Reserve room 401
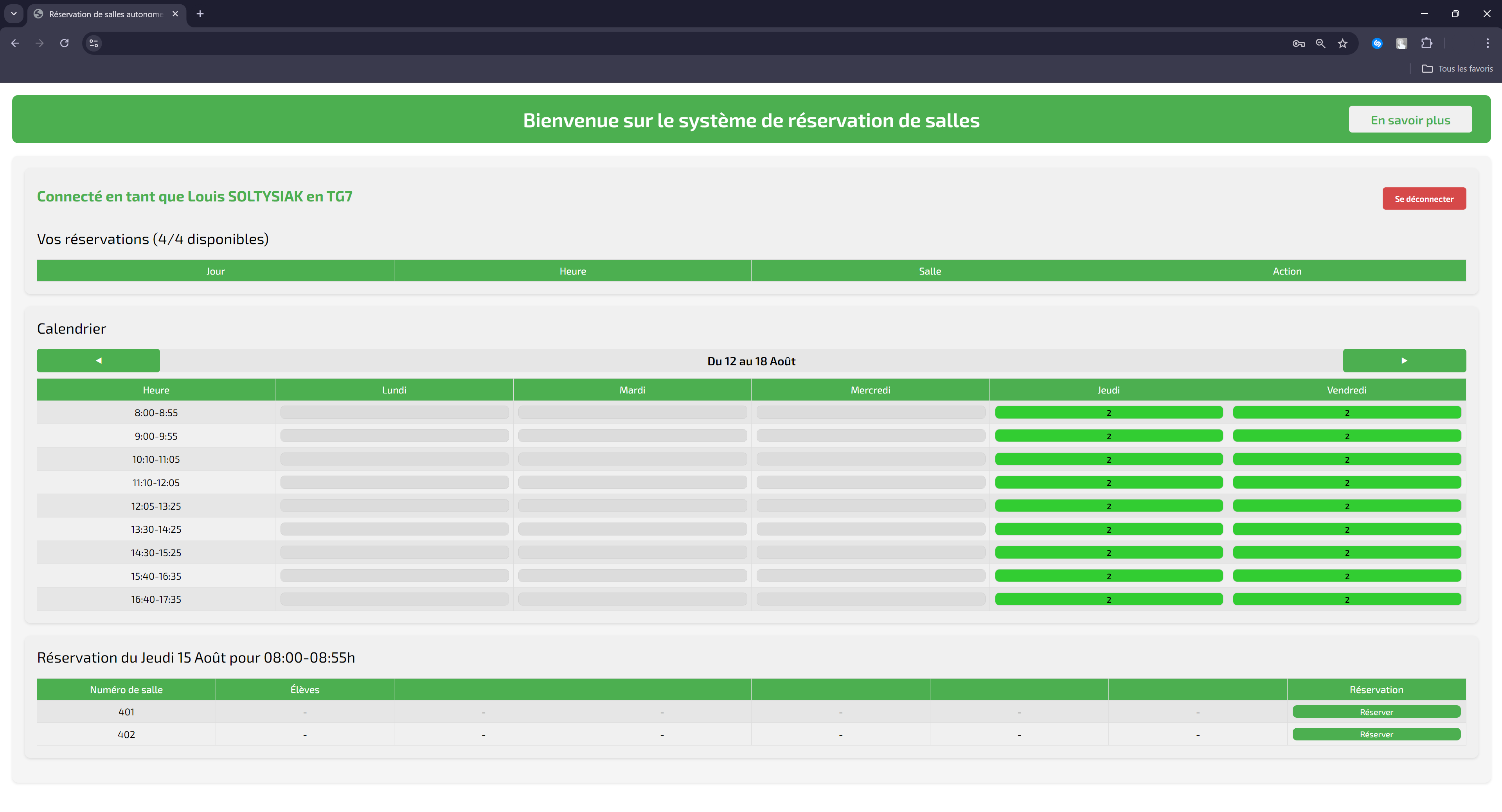1502x812 pixels. (1376, 712)
